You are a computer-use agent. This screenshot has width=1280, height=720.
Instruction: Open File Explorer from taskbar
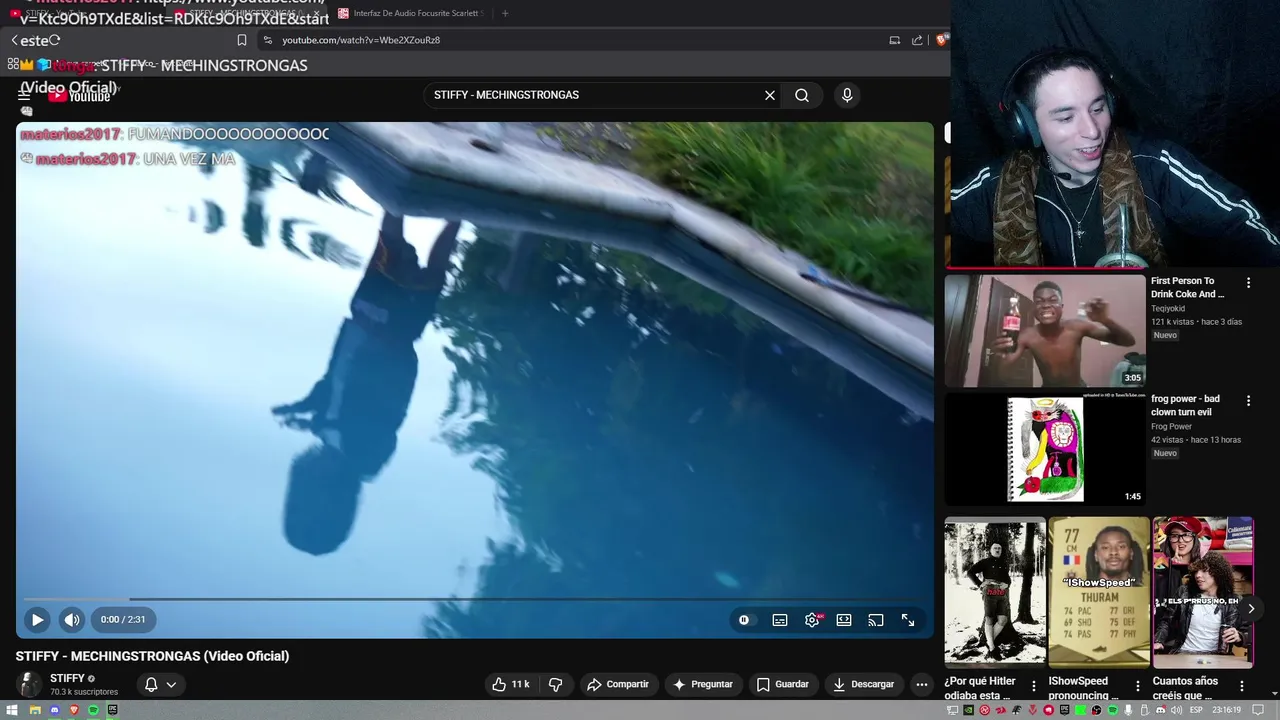[x=35, y=710]
